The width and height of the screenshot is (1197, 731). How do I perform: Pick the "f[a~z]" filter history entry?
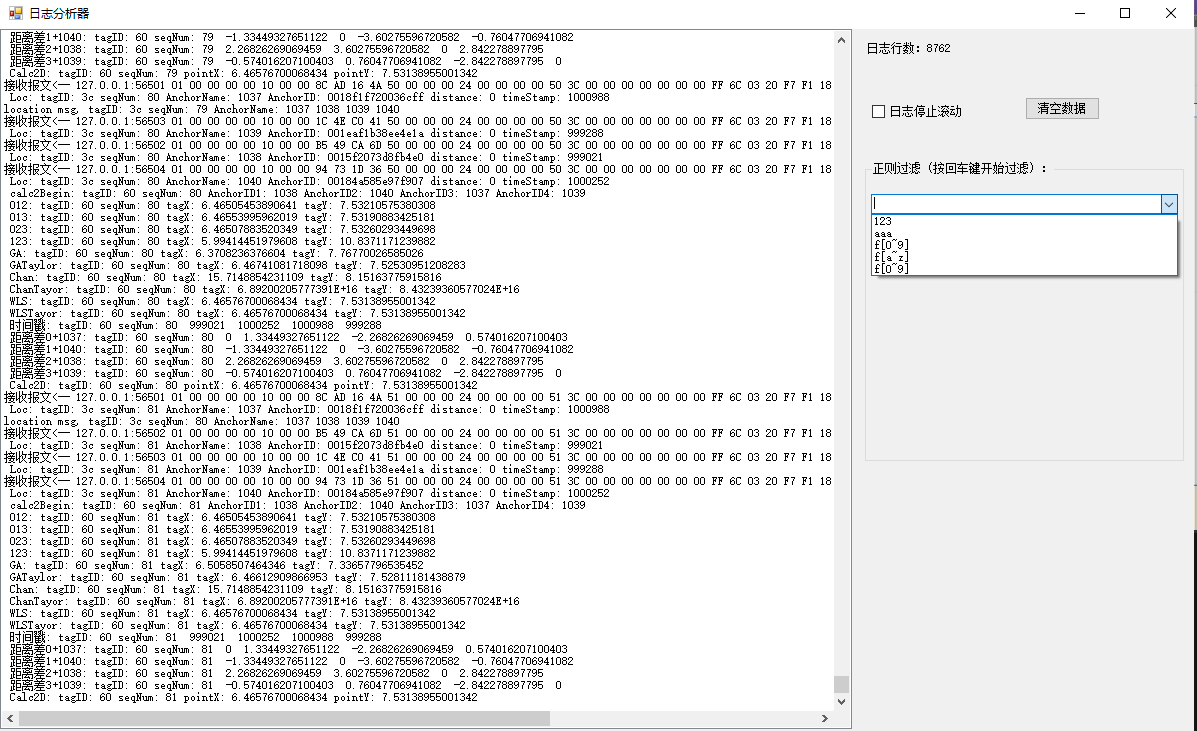pyautogui.click(x=890, y=257)
